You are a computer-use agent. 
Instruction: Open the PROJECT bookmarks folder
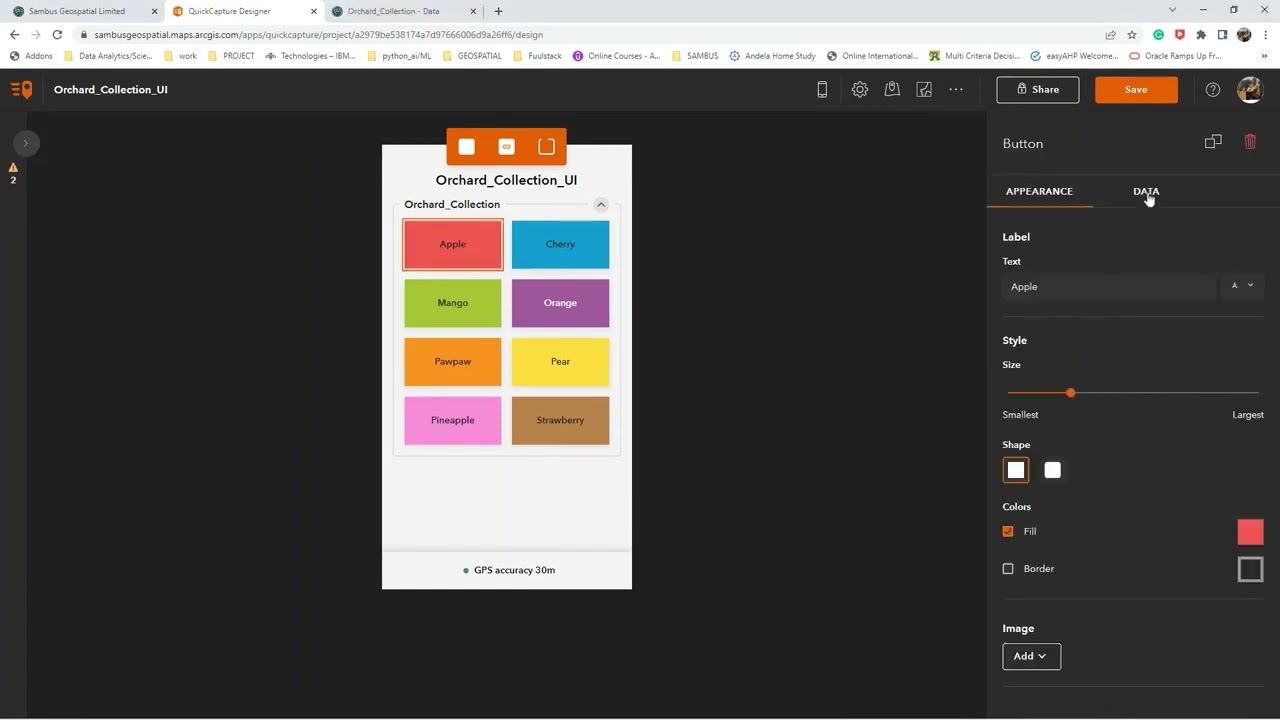click(231, 56)
